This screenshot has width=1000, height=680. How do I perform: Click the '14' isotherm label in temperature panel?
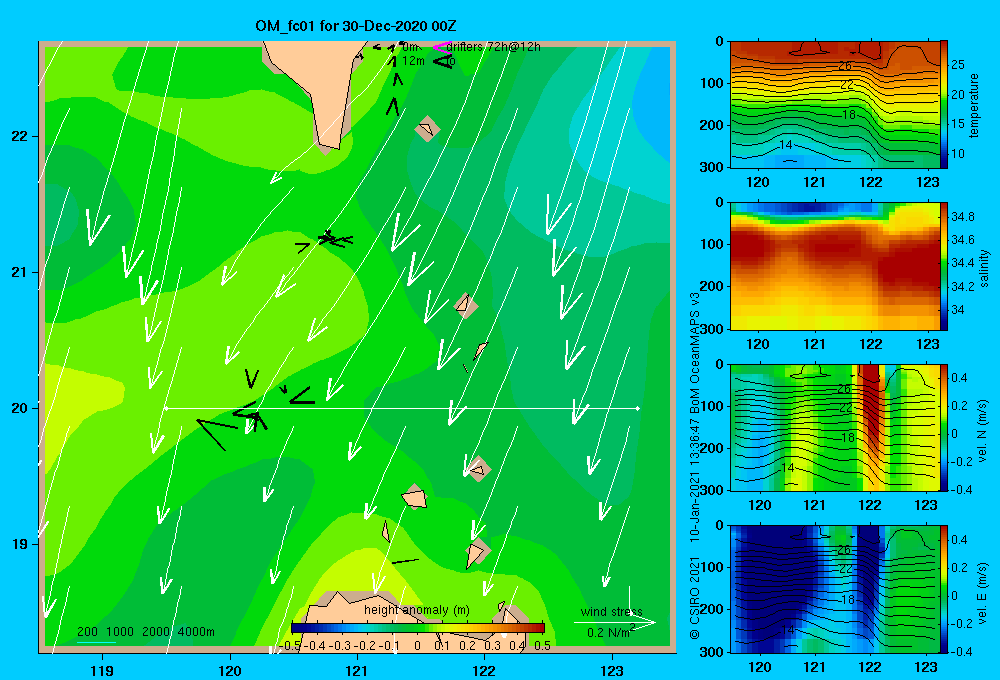[x=786, y=145]
